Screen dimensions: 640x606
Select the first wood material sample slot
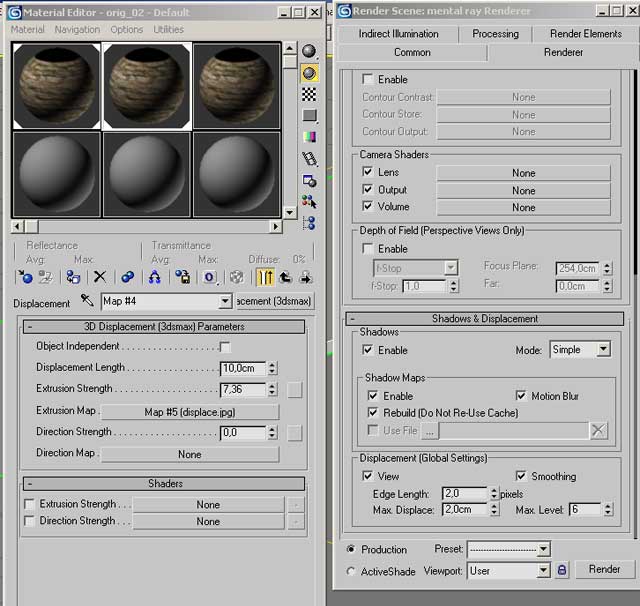[56, 86]
